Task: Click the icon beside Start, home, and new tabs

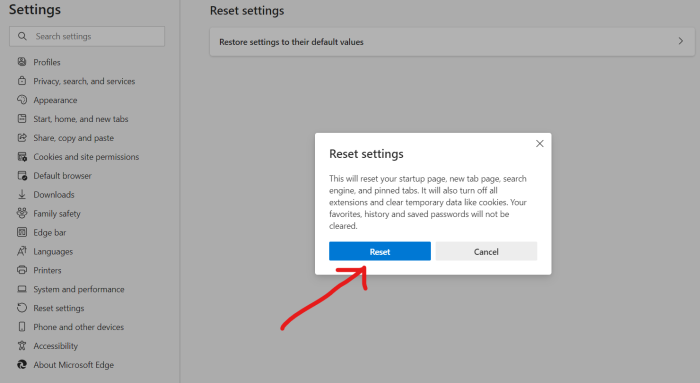Action: [x=21, y=118]
